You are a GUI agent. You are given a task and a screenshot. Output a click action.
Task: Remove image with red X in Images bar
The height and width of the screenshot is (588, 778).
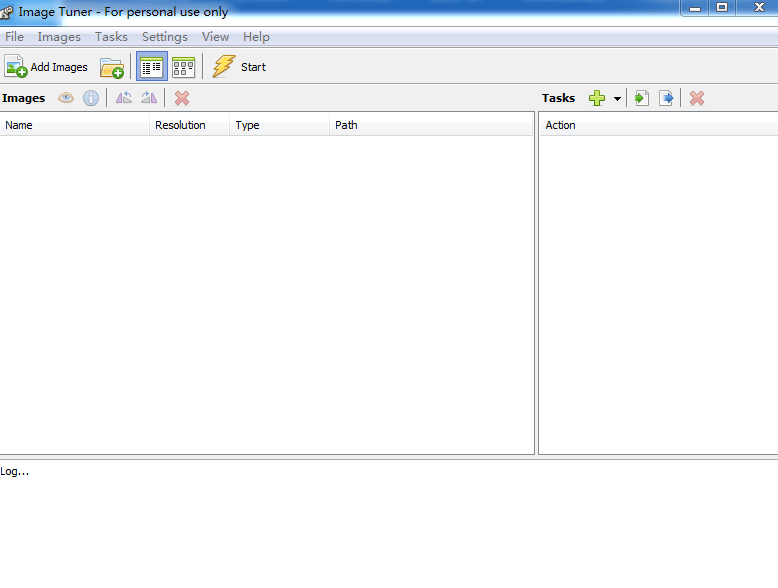[182, 98]
